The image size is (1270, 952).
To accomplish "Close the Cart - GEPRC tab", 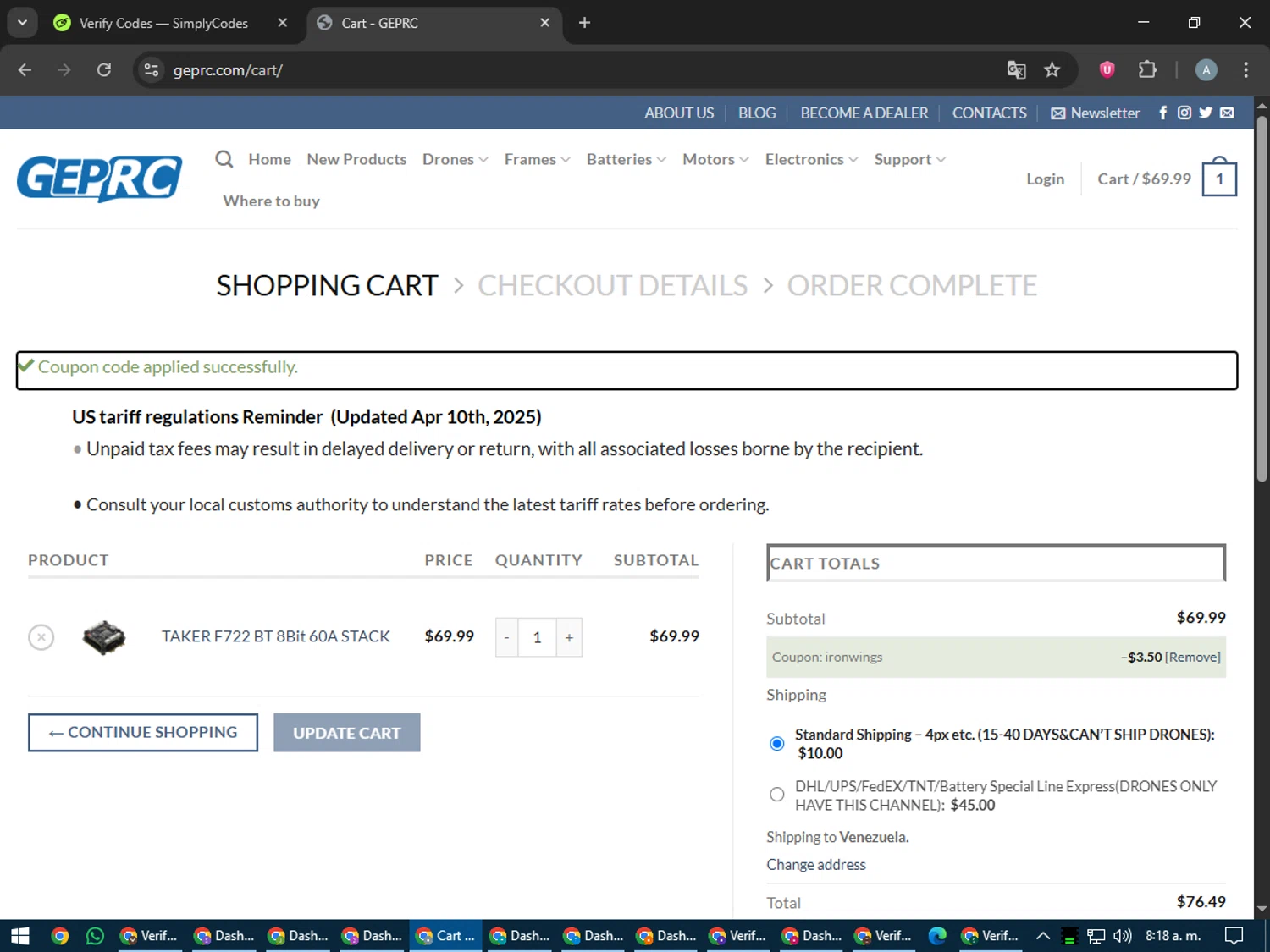I will coord(545,23).
